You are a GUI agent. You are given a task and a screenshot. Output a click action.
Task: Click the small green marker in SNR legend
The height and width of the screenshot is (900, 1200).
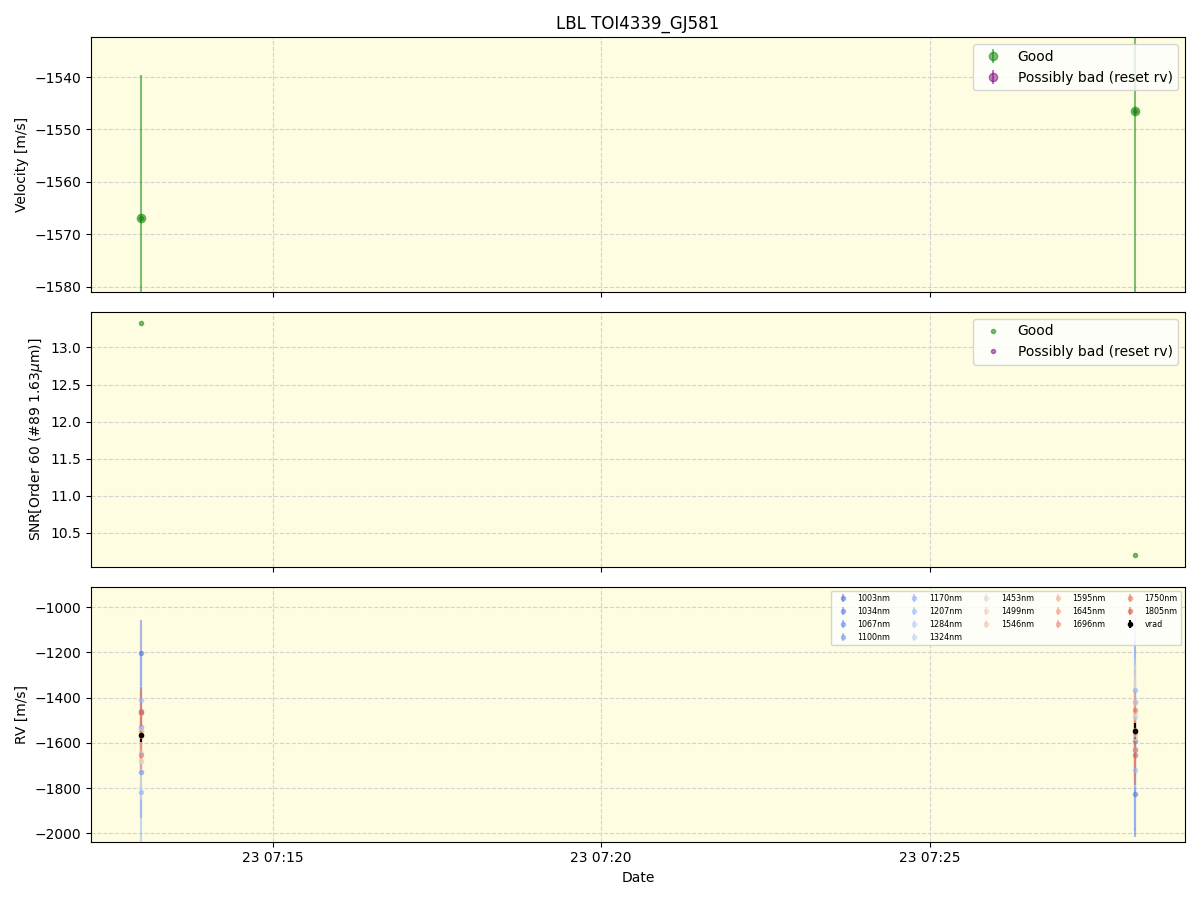pyautogui.click(x=993, y=331)
